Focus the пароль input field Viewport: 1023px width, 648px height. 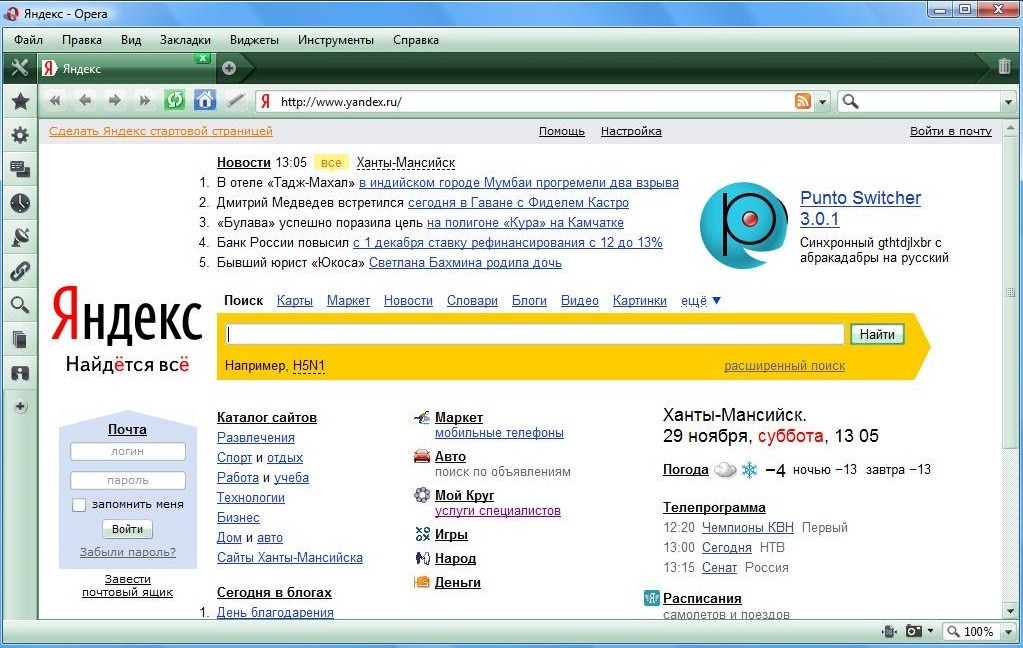128,480
